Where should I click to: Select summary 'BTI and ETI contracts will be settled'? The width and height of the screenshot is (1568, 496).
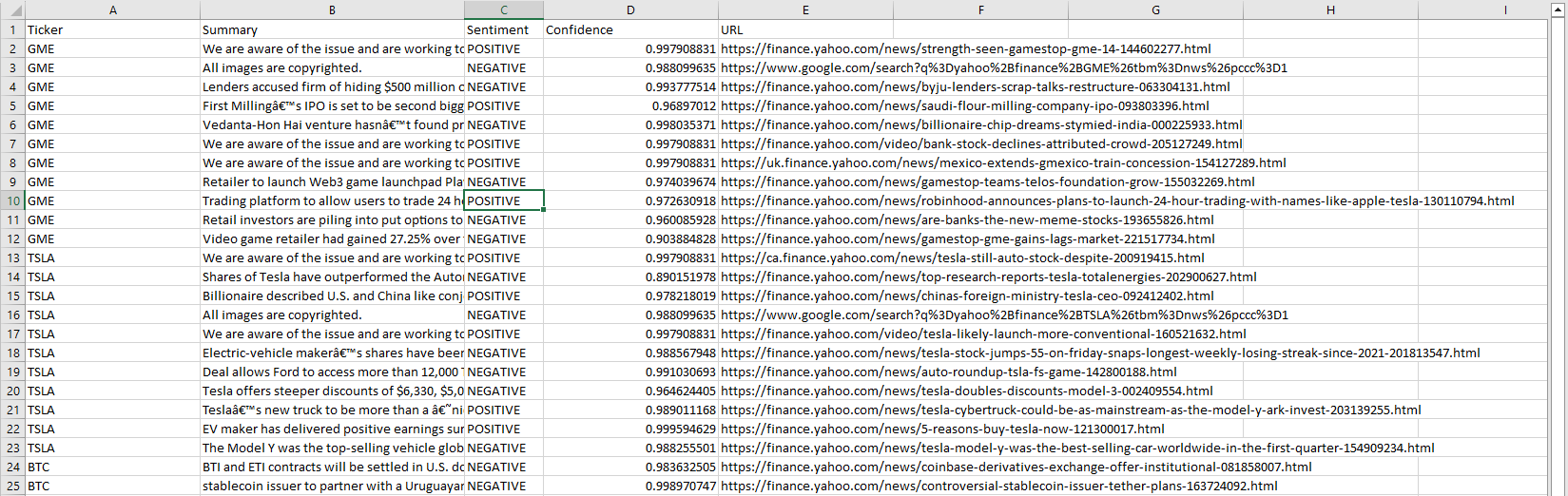click(x=332, y=467)
